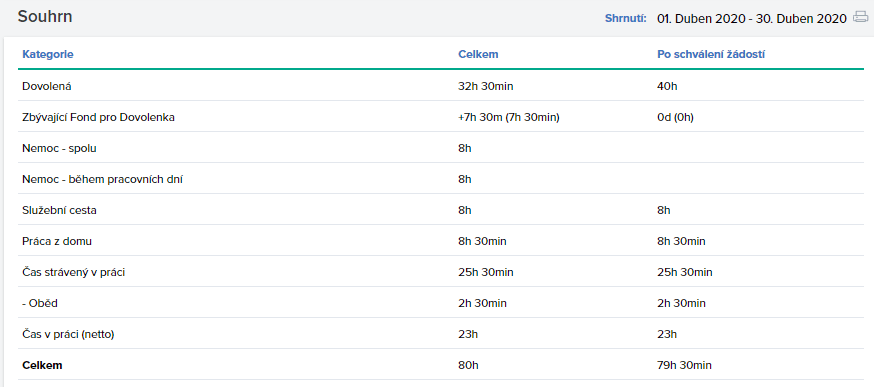Click the Souhrn page heading
This screenshot has height=387, width=874.
pos(45,16)
